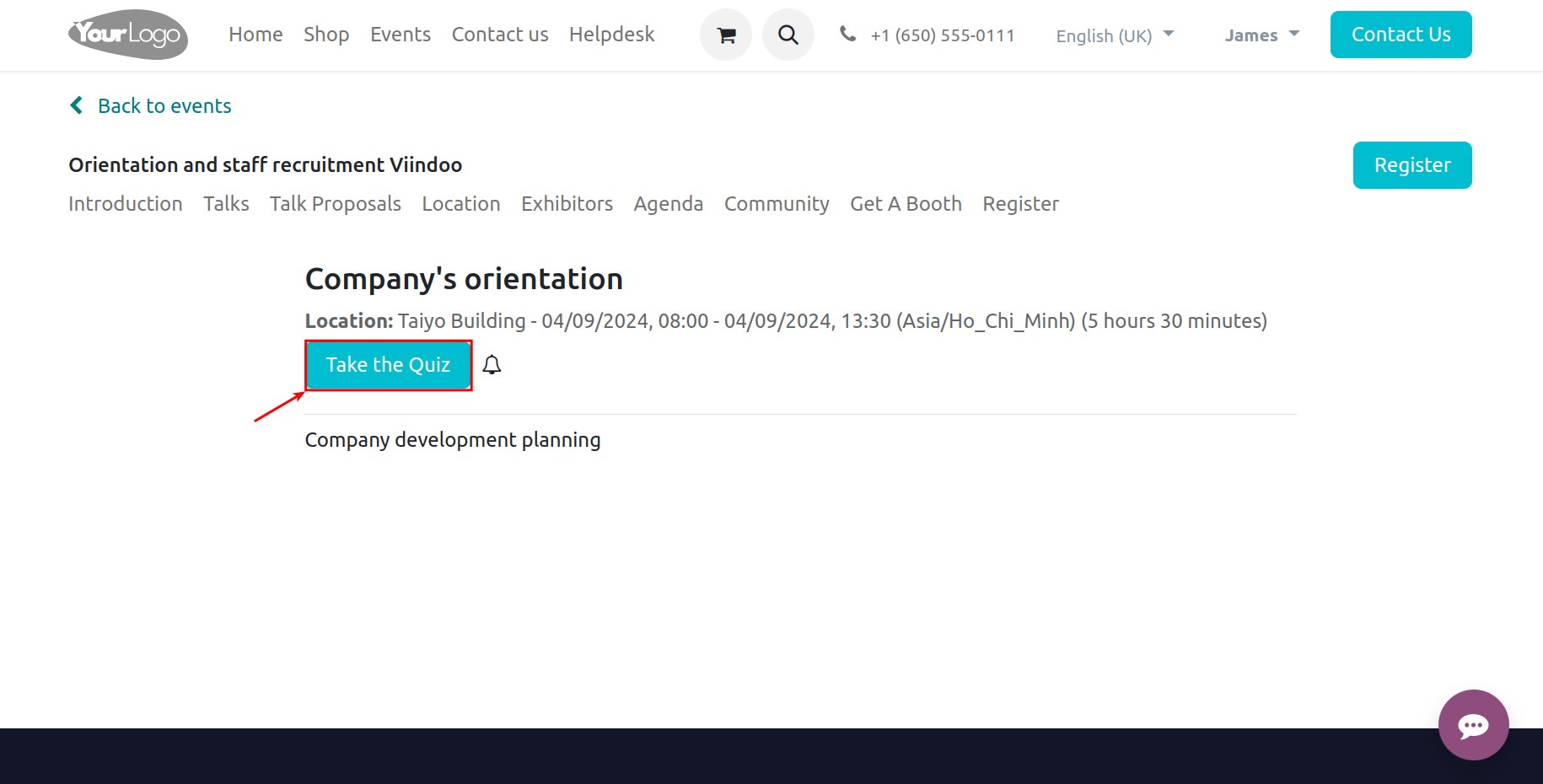The height and width of the screenshot is (784, 1543).
Task: Switch to the Introduction tab
Action: point(126,204)
